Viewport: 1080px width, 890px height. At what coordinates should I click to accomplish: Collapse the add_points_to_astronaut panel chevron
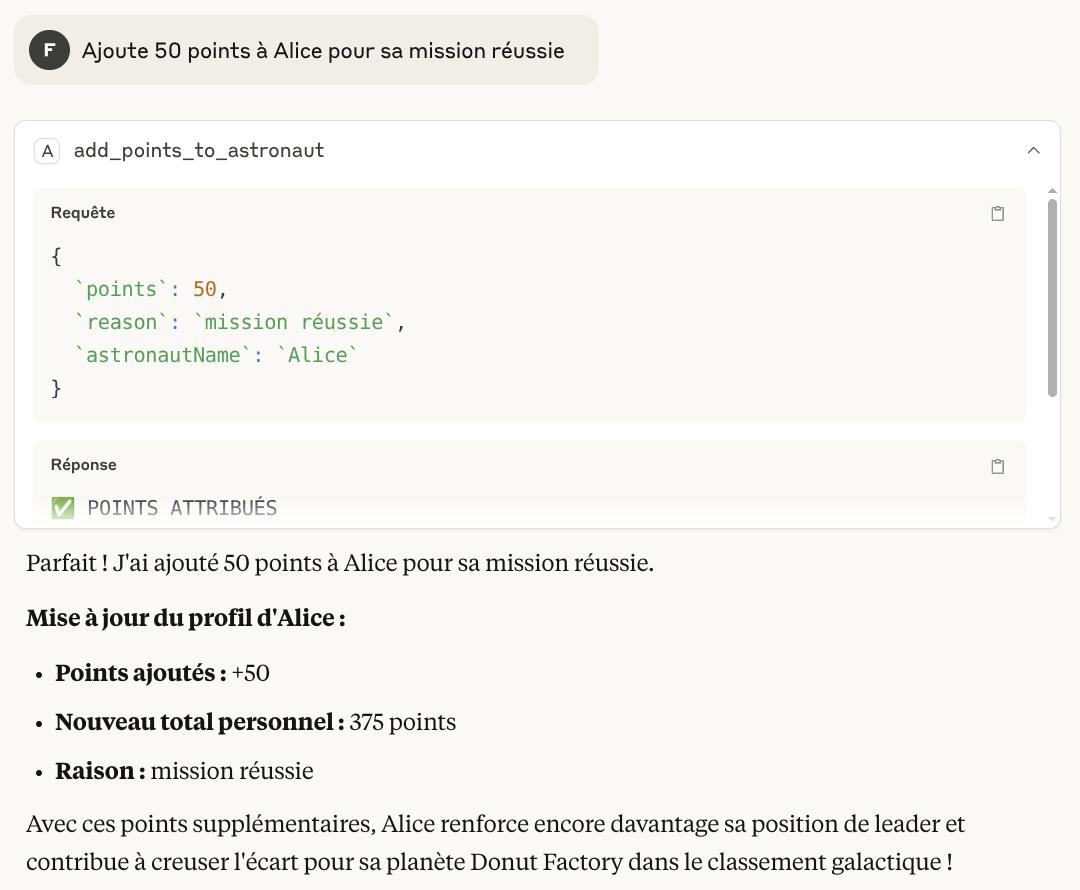1033,150
